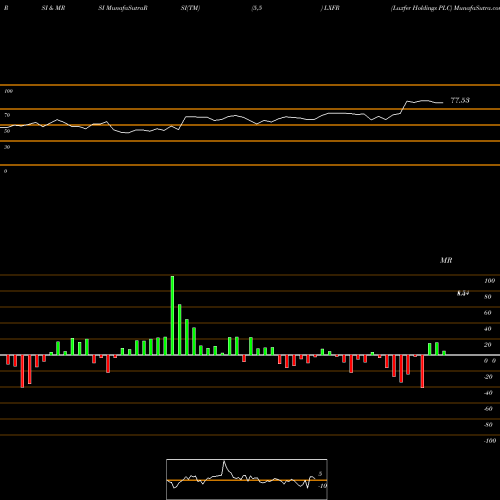Click the RSI axis label 0 on left
500x500 pixels.
click(x=6, y=171)
